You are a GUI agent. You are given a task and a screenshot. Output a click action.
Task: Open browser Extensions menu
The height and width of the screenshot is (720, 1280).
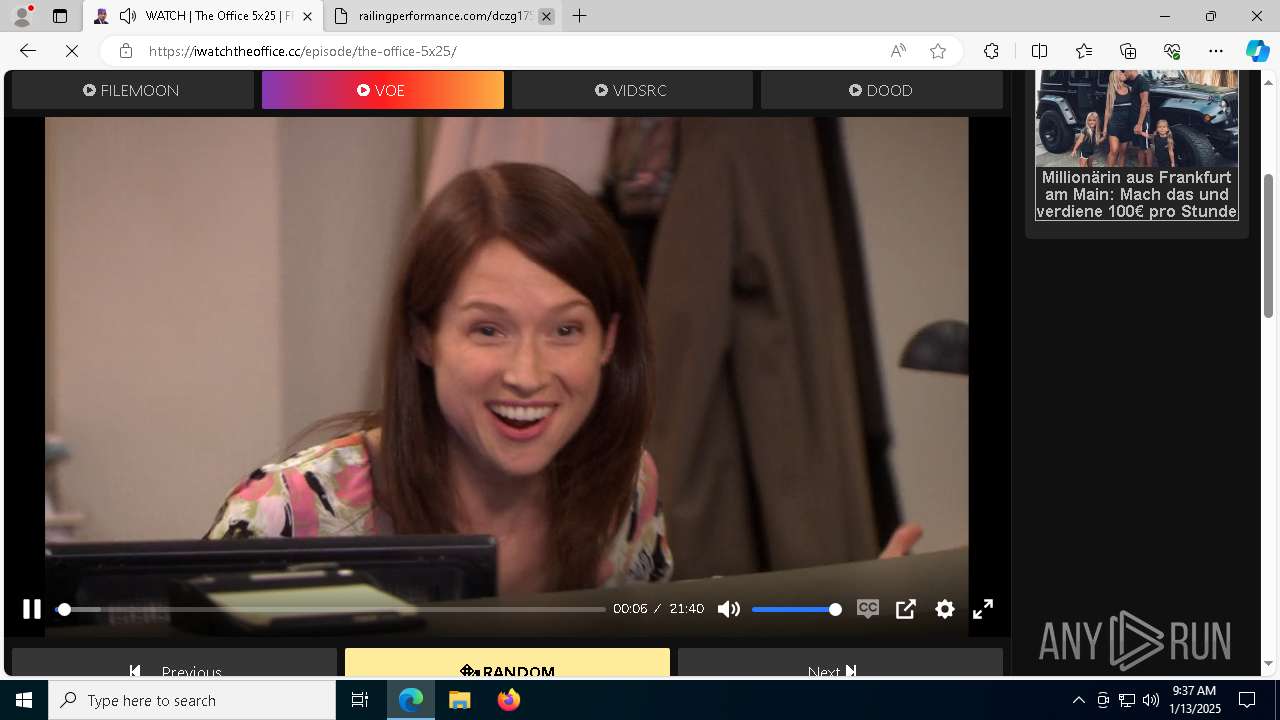[x=991, y=51]
